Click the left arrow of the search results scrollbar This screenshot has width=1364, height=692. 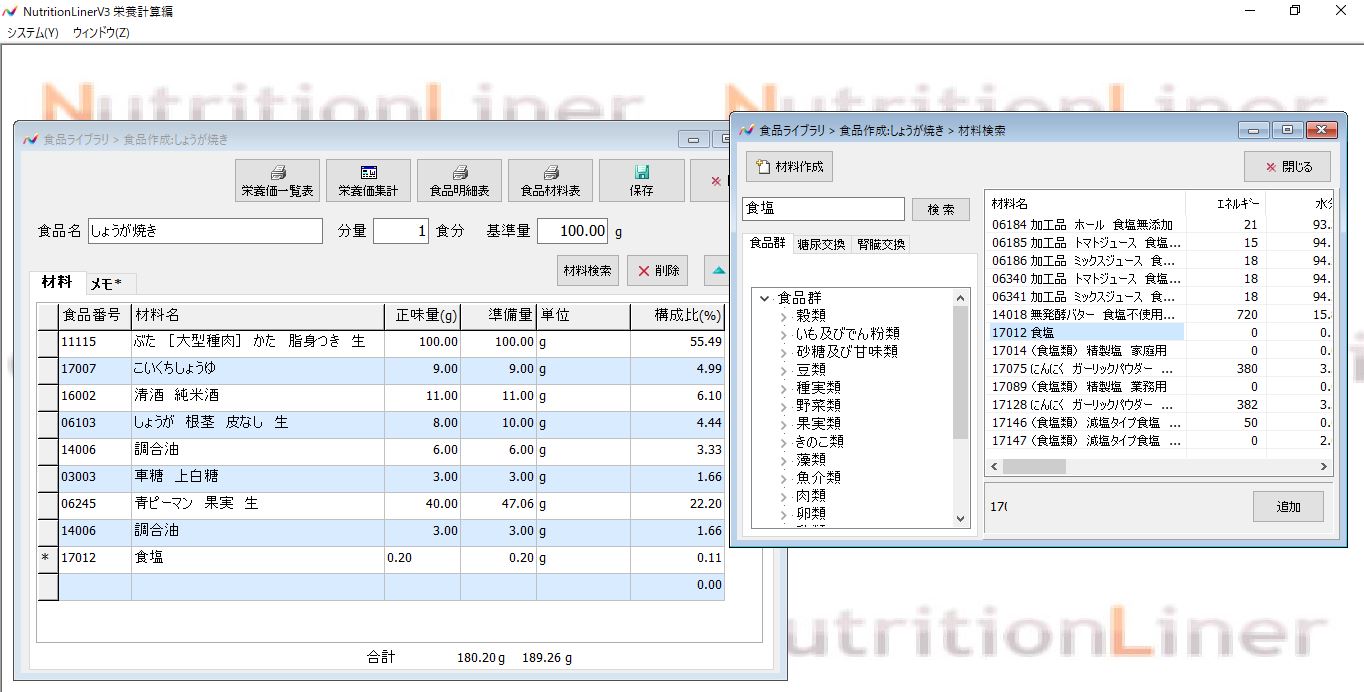click(x=995, y=467)
